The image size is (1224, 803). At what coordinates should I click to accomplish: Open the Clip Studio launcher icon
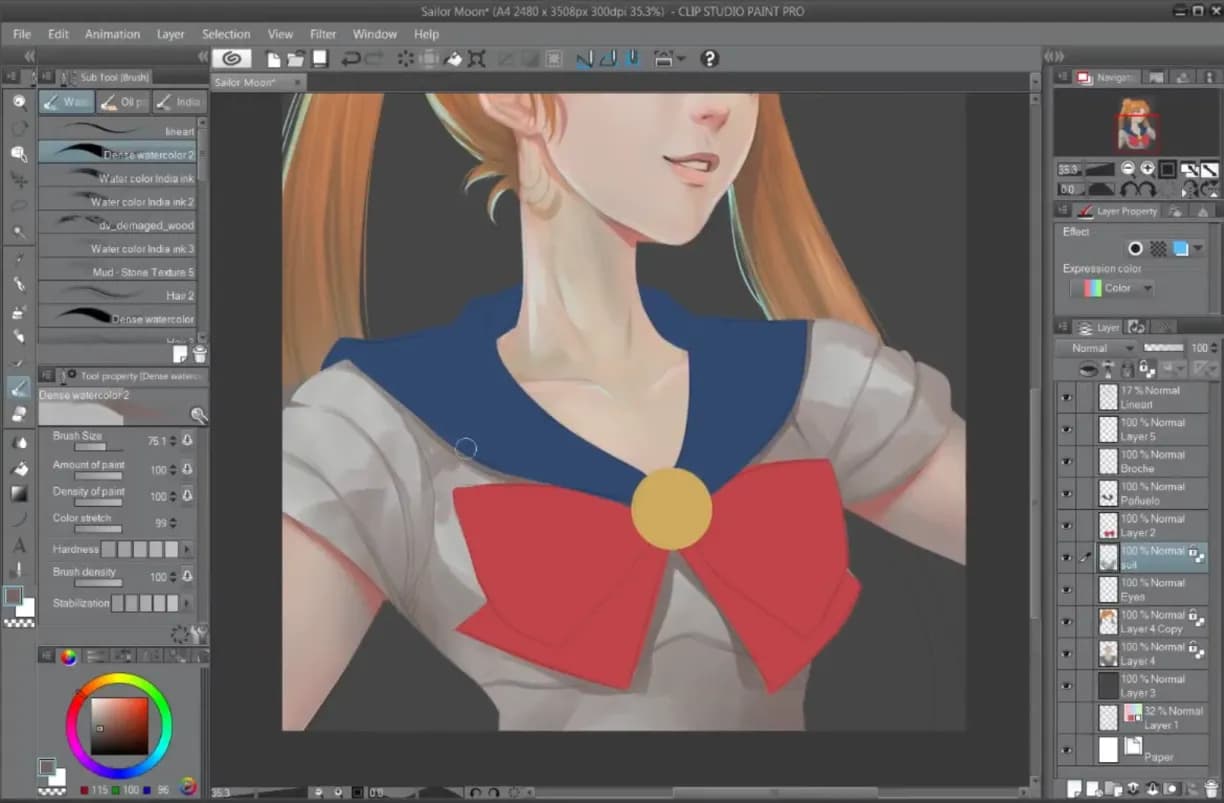(232, 59)
